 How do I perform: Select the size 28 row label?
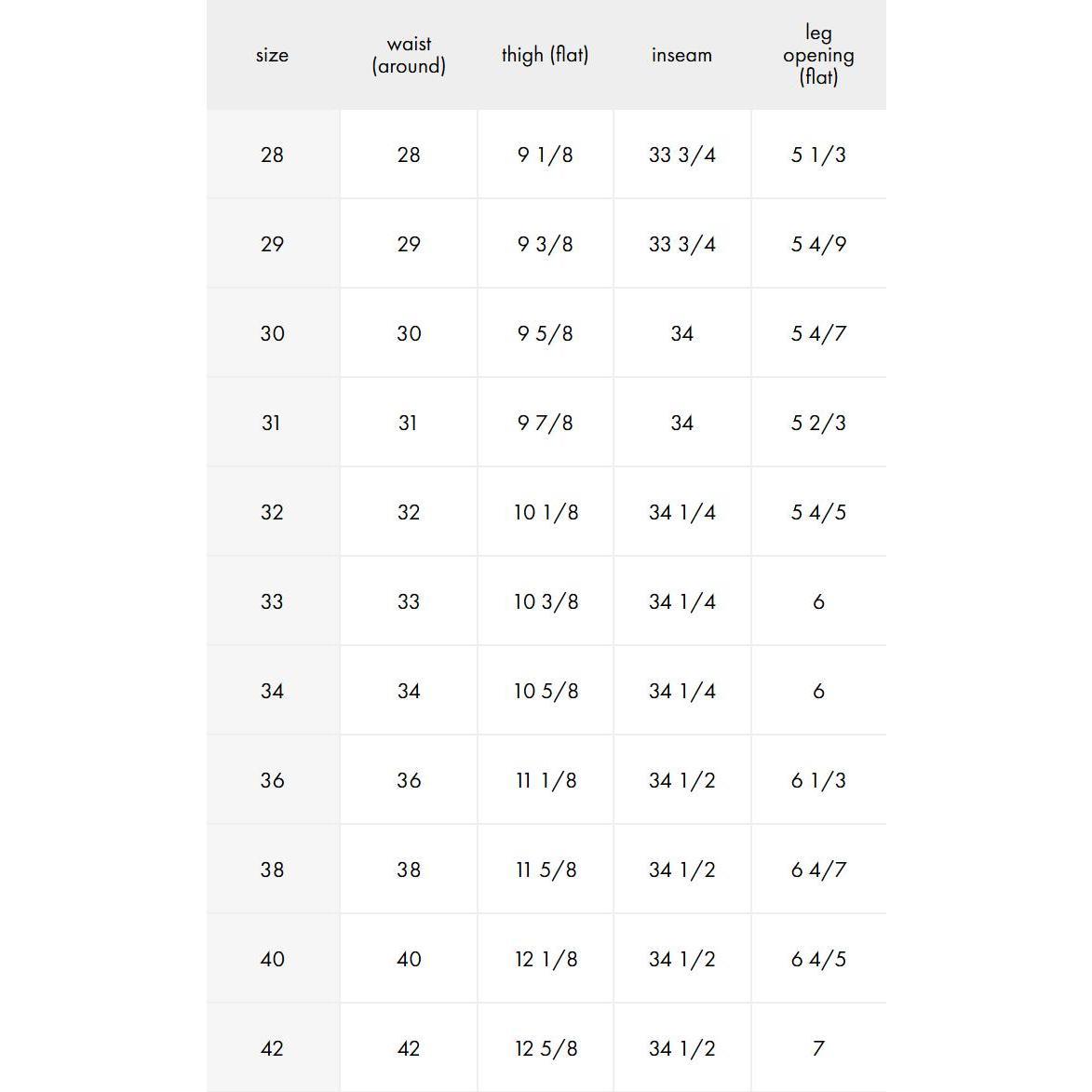[x=272, y=155]
